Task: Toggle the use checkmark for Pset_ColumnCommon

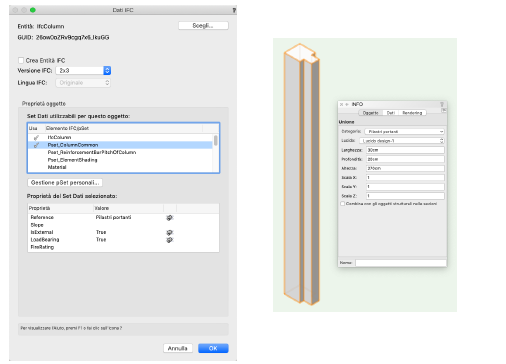Action: pyautogui.click(x=36, y=145)
